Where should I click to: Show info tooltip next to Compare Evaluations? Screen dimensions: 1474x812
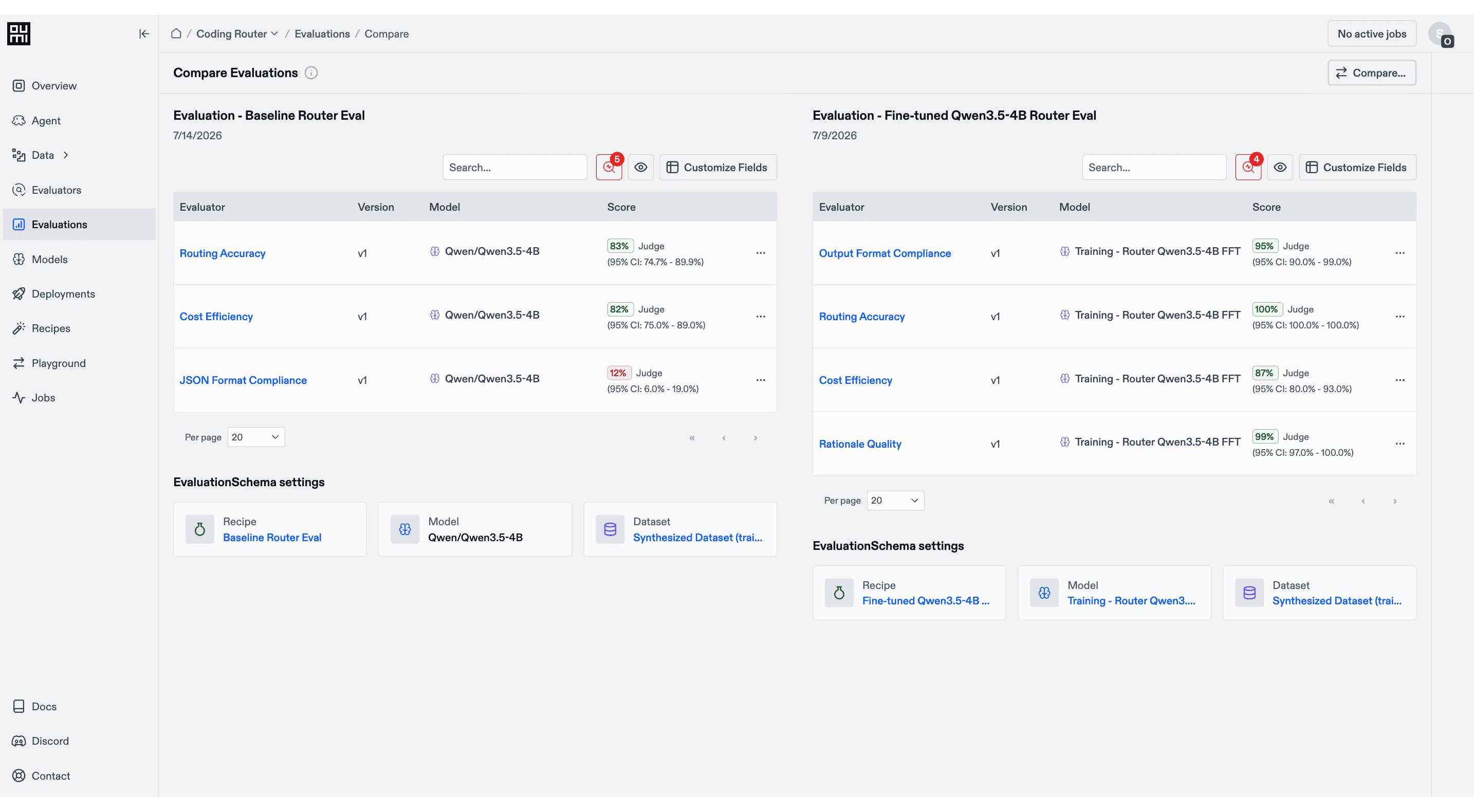311,72
